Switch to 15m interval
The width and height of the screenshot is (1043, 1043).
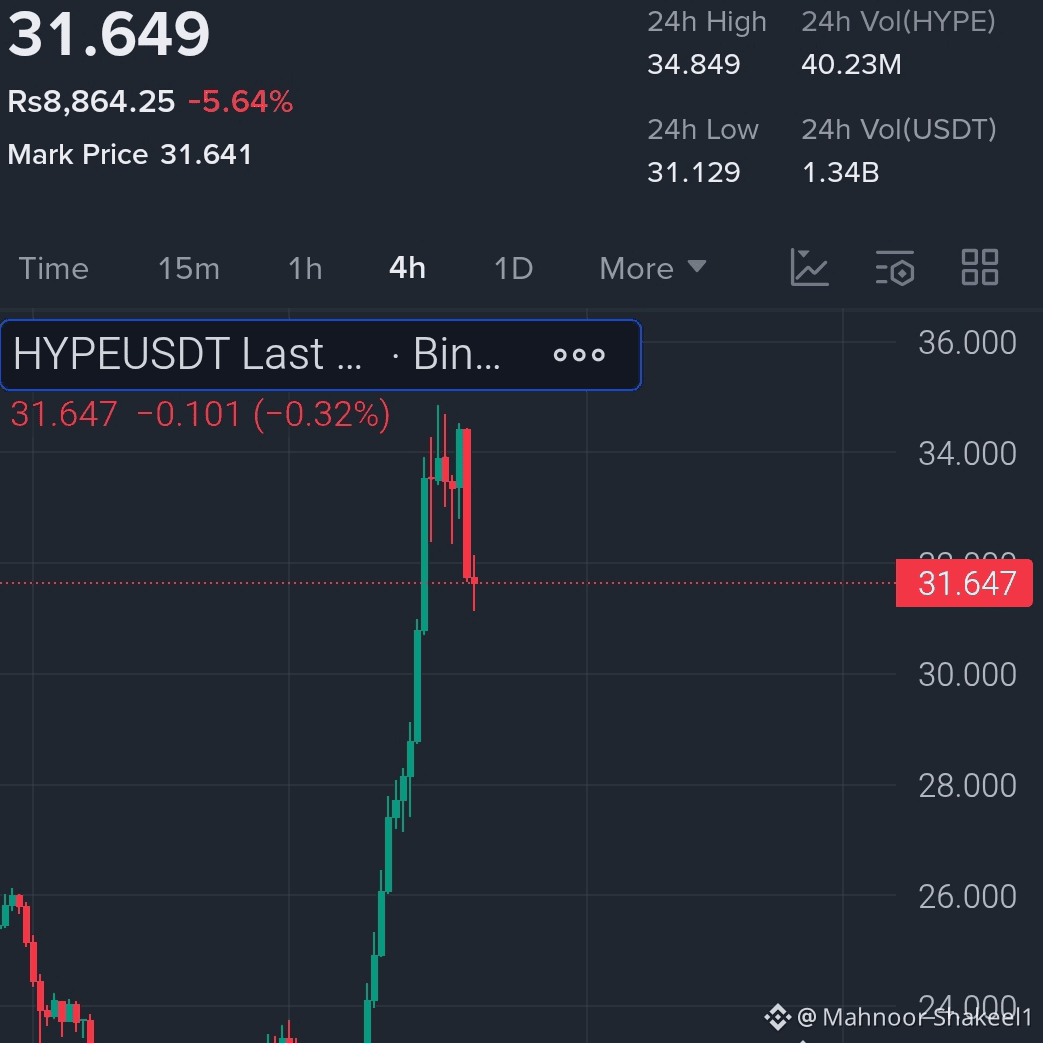coord(188,269)
